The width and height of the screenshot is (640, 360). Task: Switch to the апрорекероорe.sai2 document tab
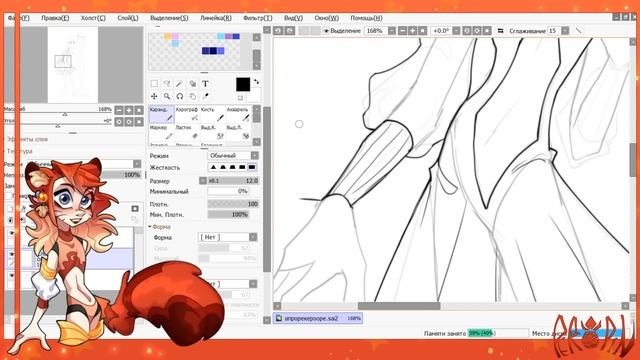(x=318, y=318)
